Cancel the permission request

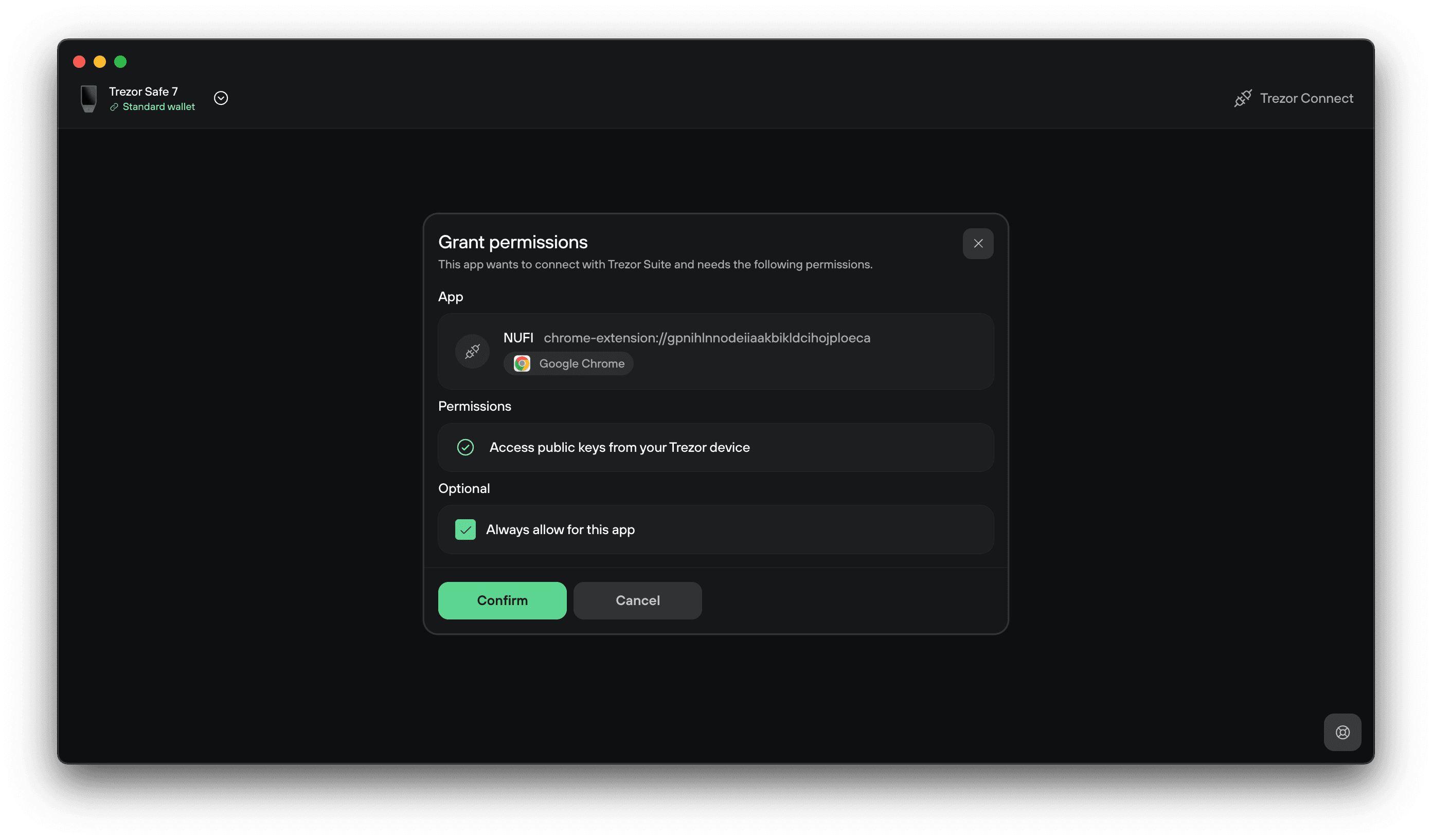(638, 600)
